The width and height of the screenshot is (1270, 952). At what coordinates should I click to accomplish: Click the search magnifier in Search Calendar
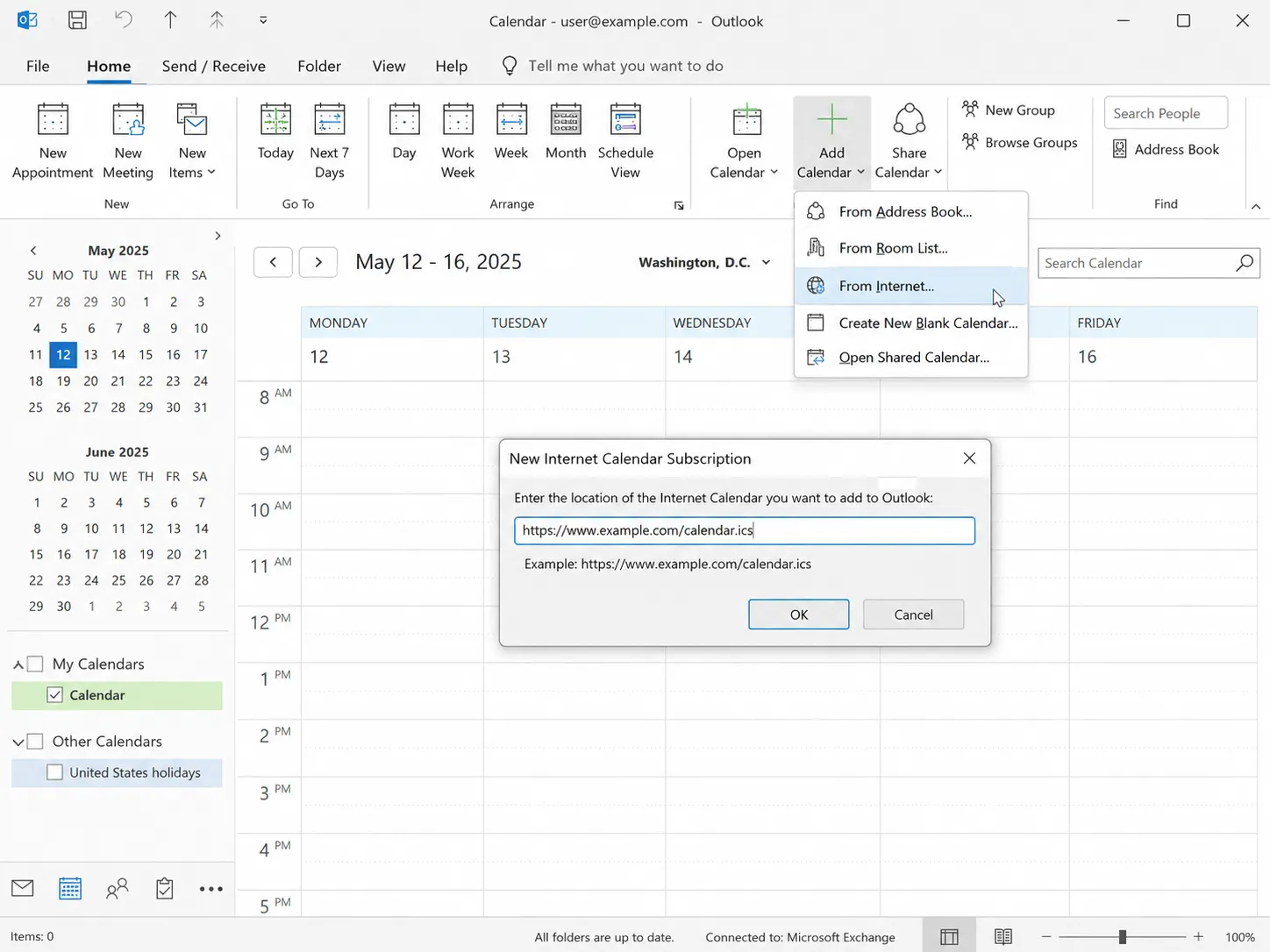coord(1244,263)
